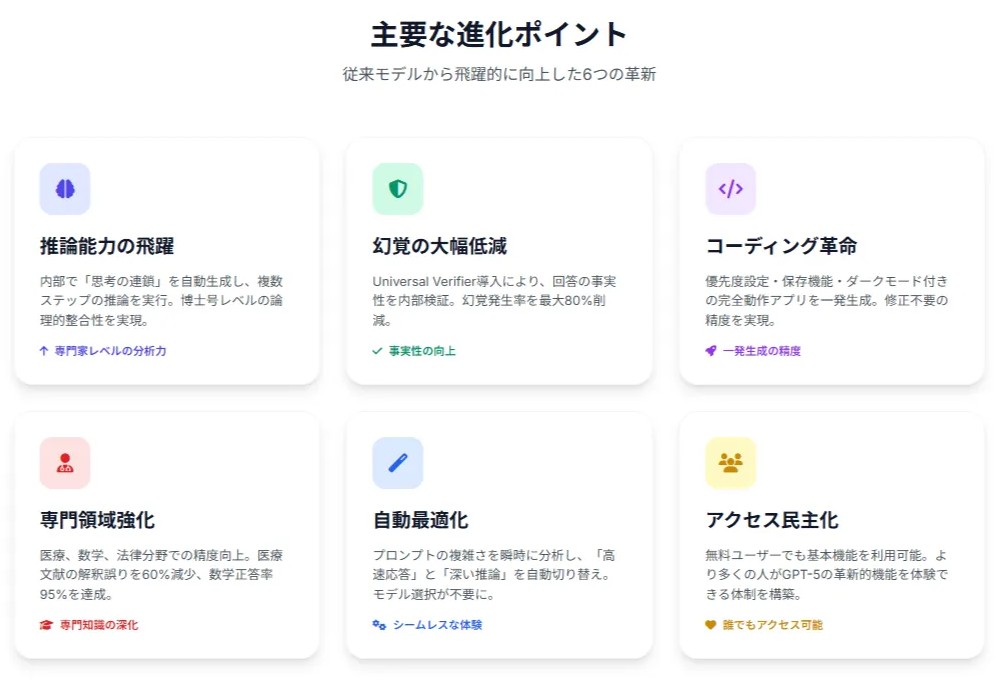The height and width of the screenshot is (680, 1005).
Task: Click the blue wand icon for 自動最適化
Action: click(x=398, y=463)
